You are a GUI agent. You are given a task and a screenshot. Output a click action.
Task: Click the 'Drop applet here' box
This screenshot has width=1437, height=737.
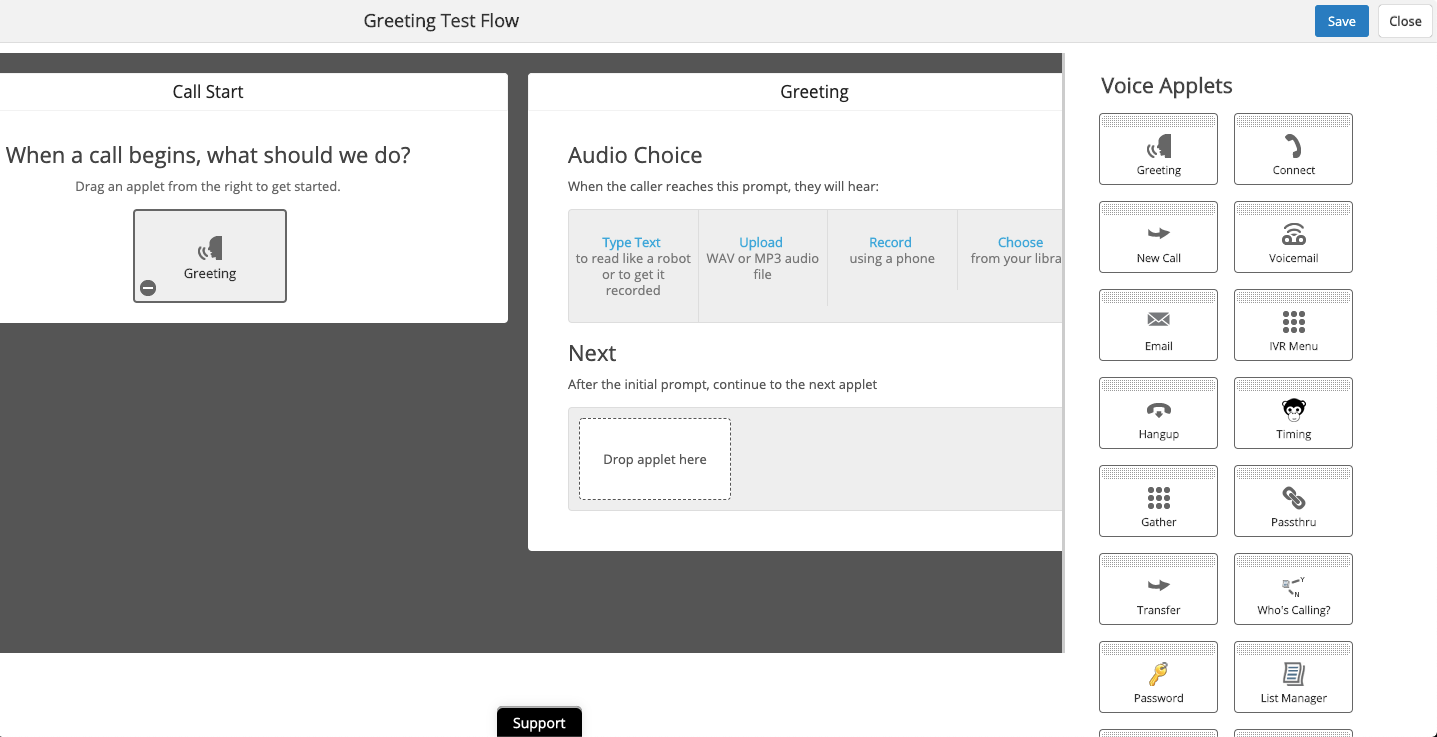[655, 459]
